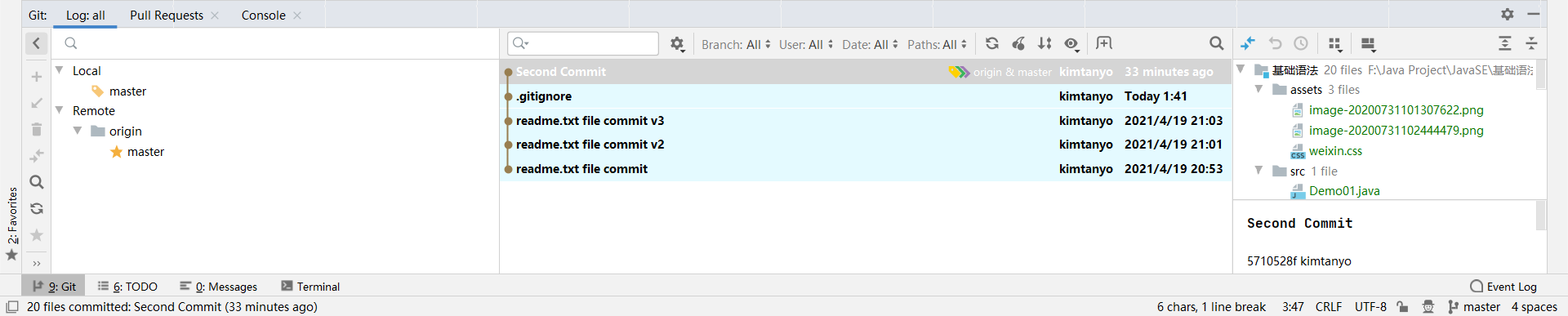Select the readme.txt file commit v2 row

(x=866, y=145)
